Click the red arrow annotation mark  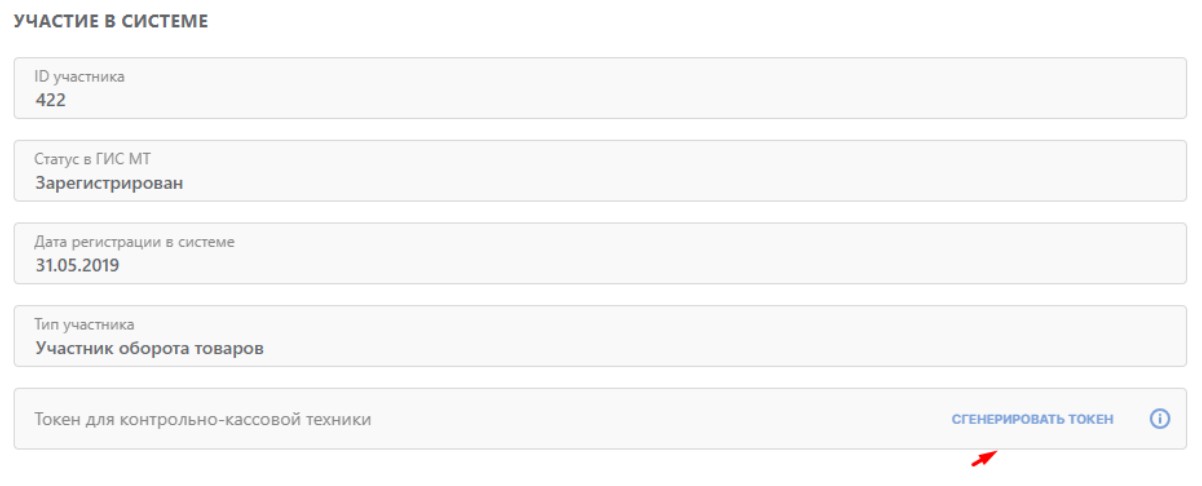(x=985, y=458)
